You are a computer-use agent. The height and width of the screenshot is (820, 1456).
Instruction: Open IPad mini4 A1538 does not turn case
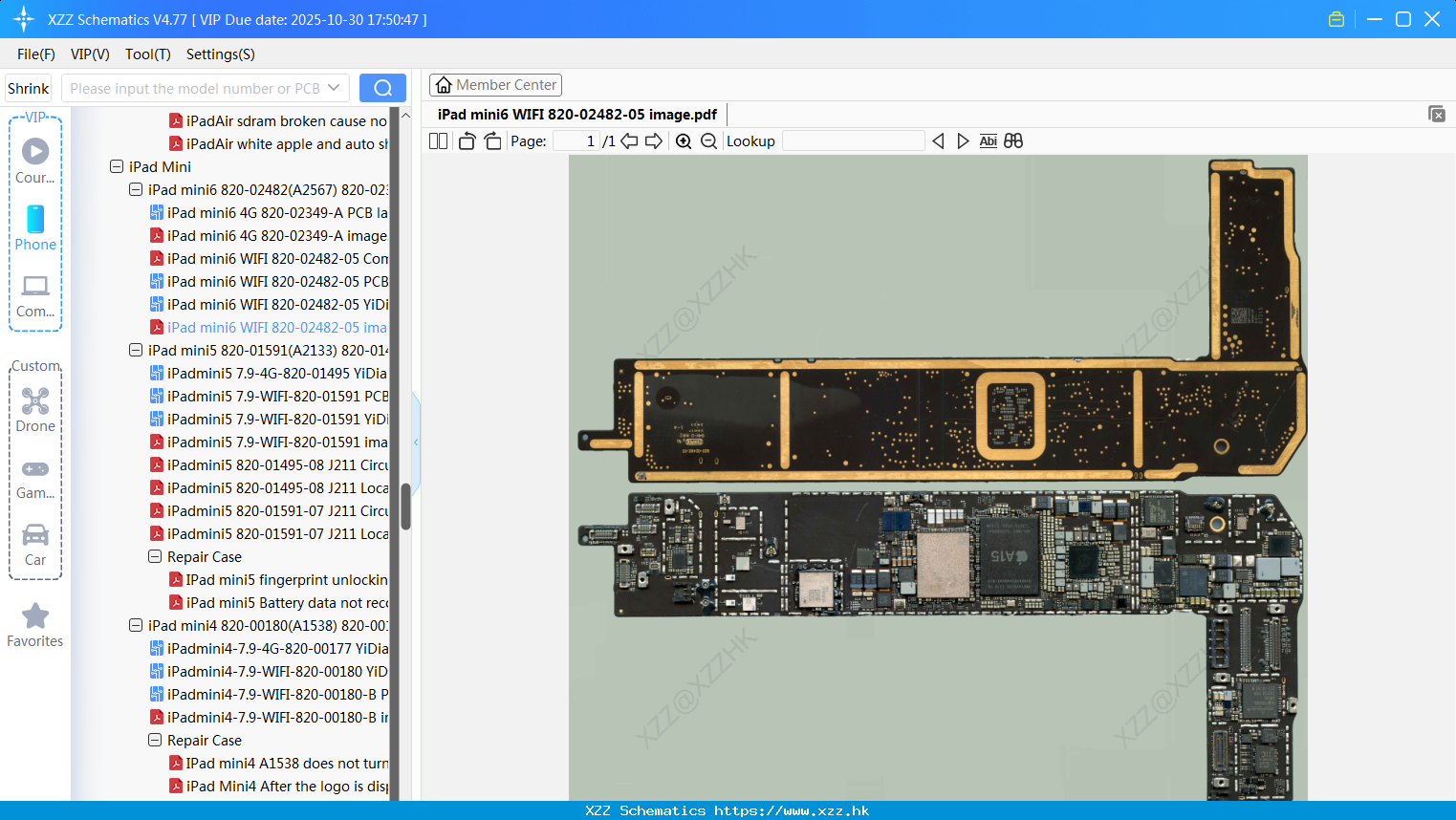(x=278, y=763)
